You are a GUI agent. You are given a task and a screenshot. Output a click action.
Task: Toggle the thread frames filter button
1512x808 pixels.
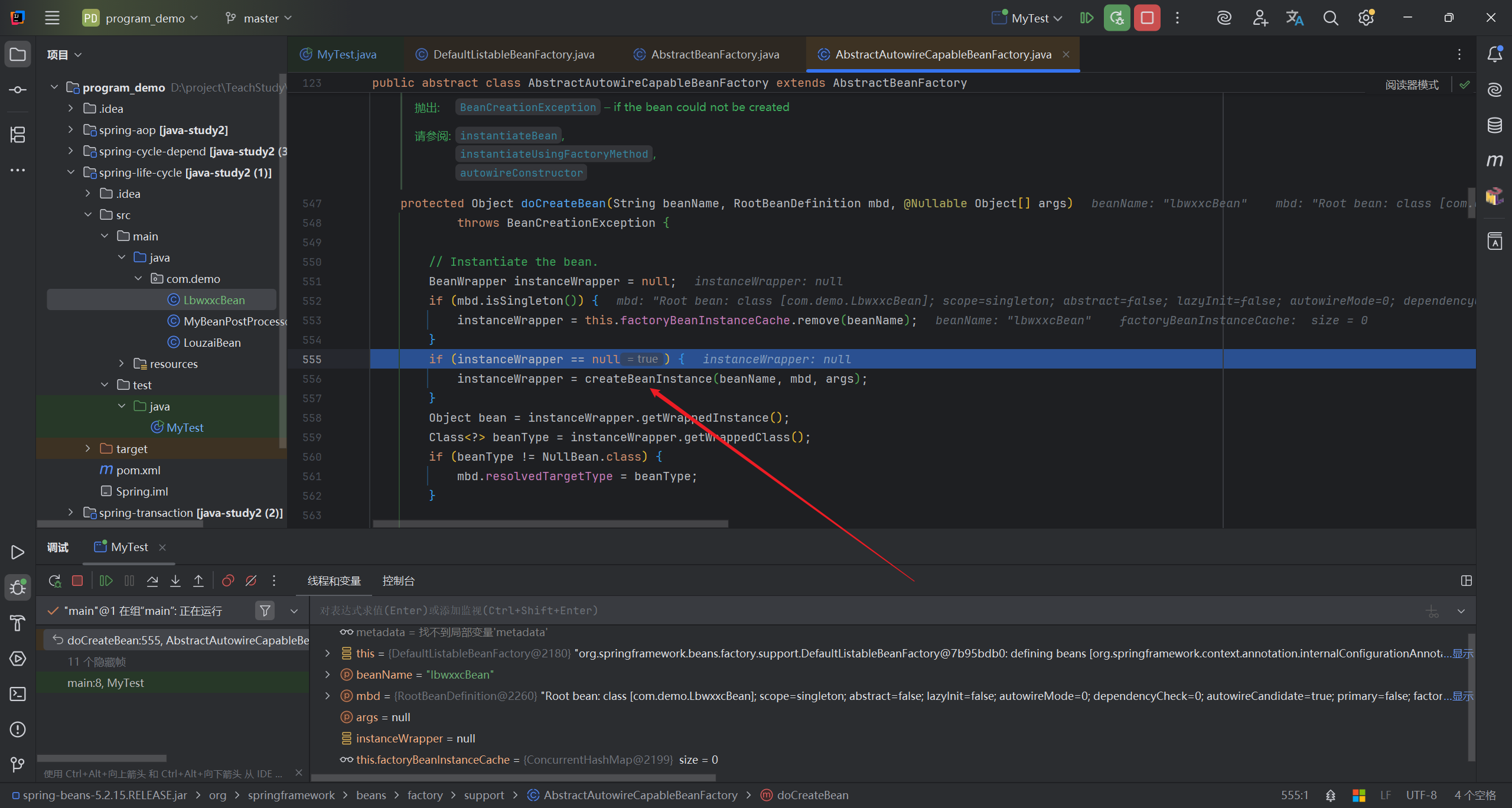[265, 611]
